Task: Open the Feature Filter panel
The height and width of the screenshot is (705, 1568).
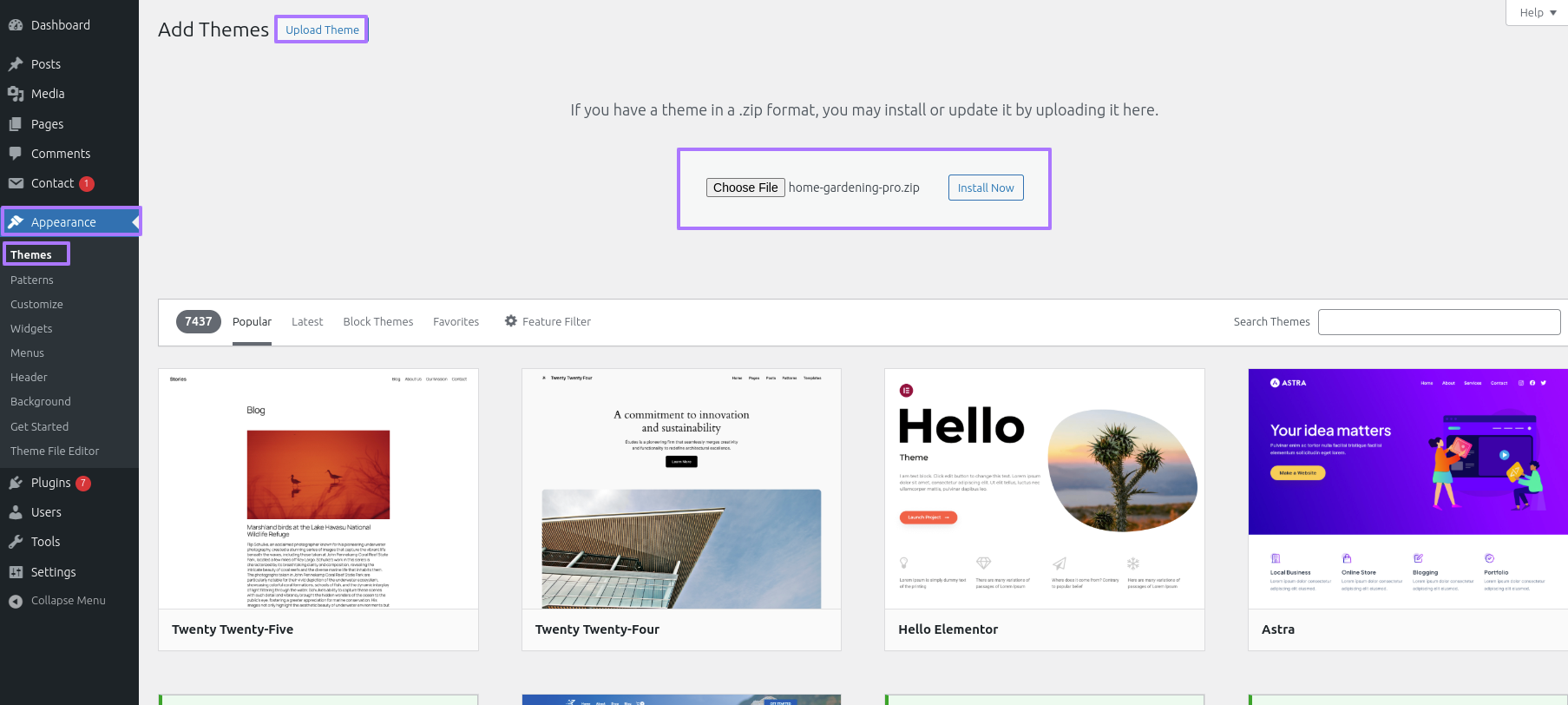Action: click(x=548, y=321)
